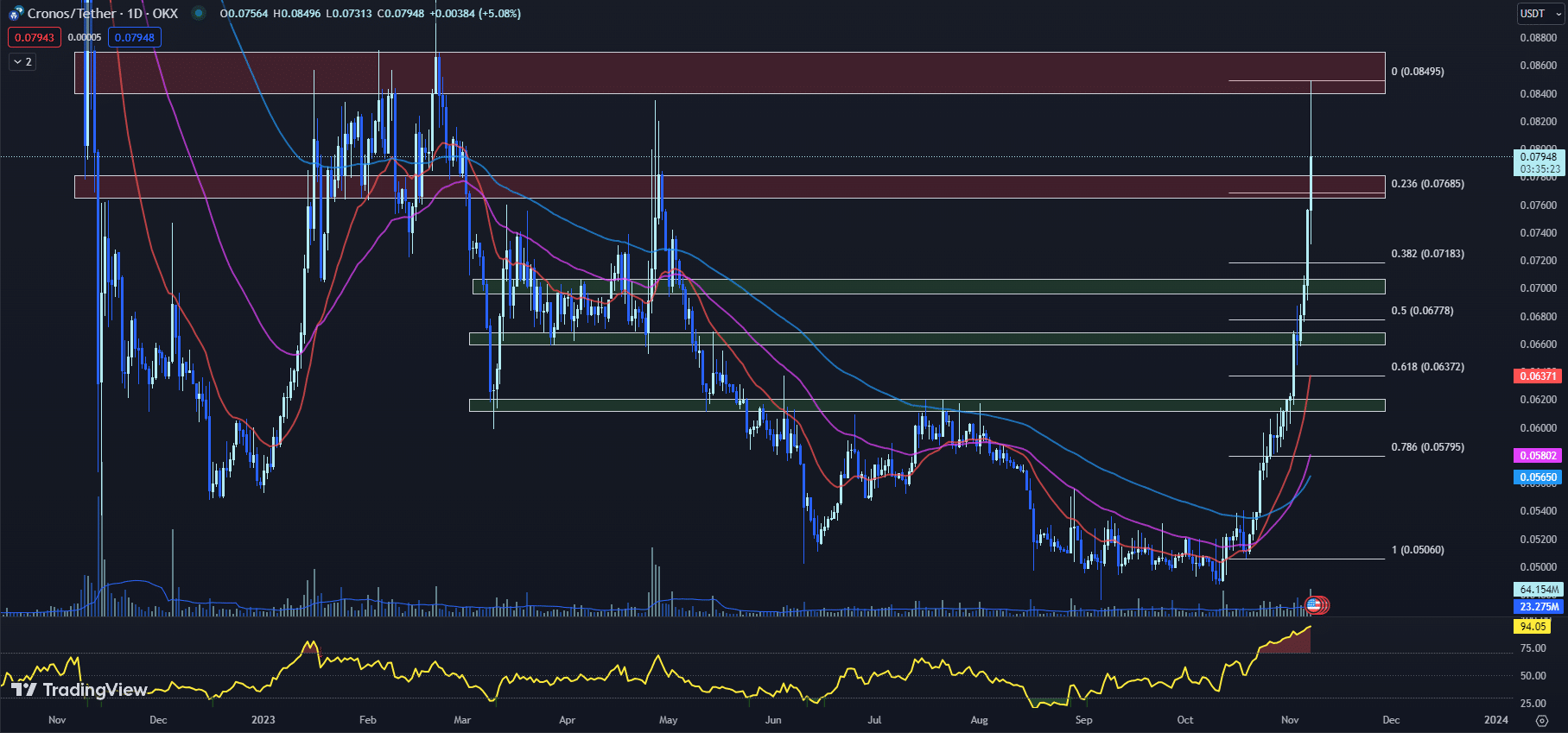Image resolution: width=1568 pixels, height=733 pixels.
Task: Click the volume label 64.154M
Action: [x=1538, y=590]
